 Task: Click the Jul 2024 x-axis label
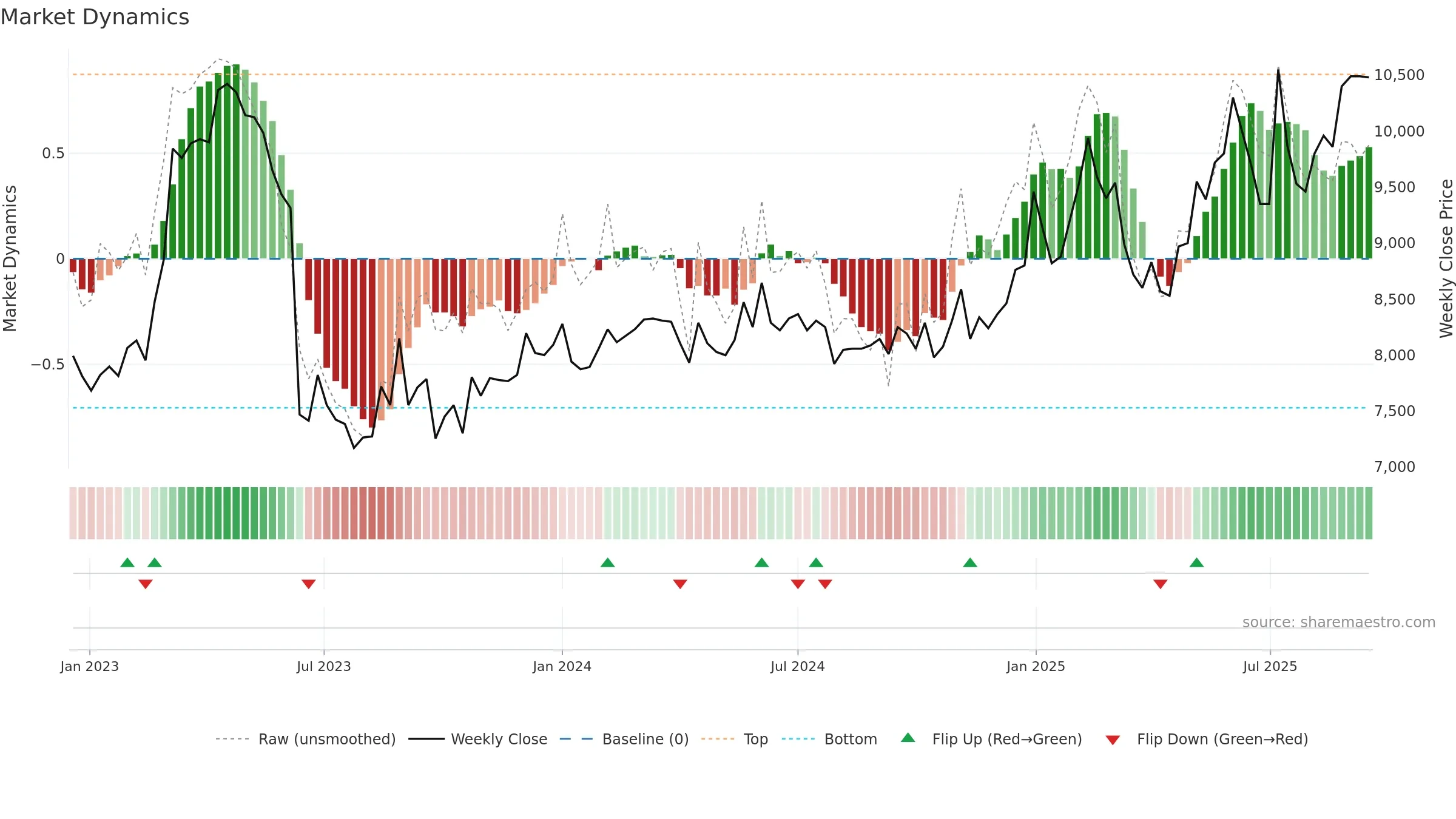798,666
